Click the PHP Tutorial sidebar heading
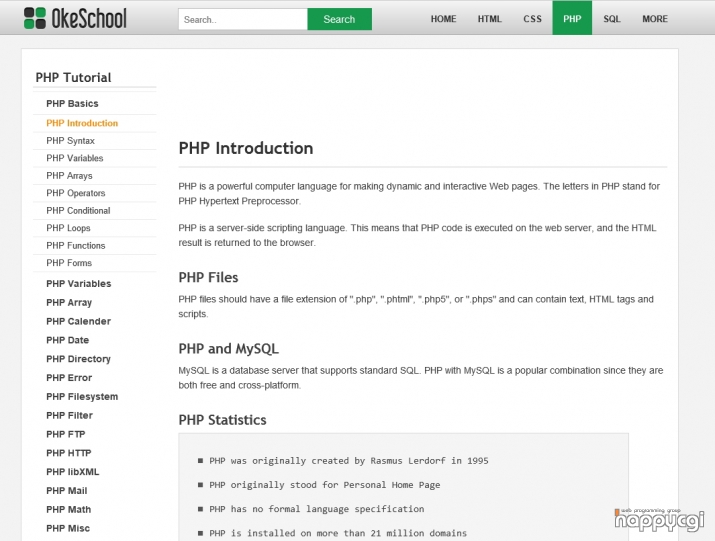The image size is (715, 541). coord(73,78)
